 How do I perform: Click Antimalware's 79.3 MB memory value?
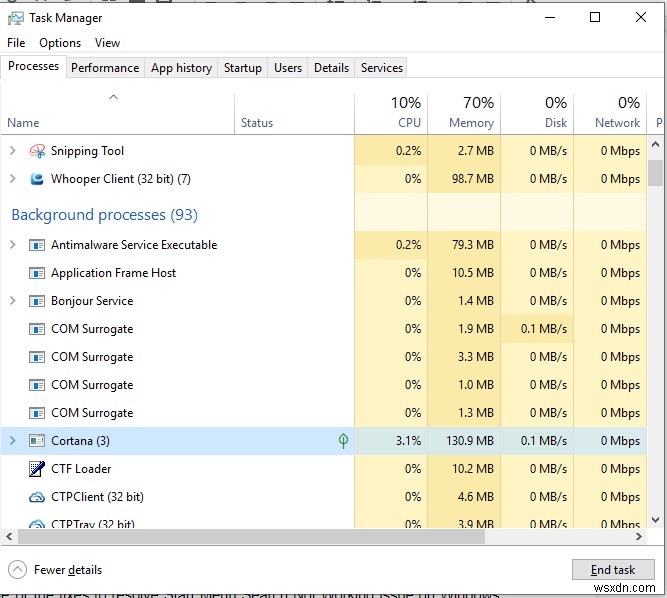pos(473,245)
